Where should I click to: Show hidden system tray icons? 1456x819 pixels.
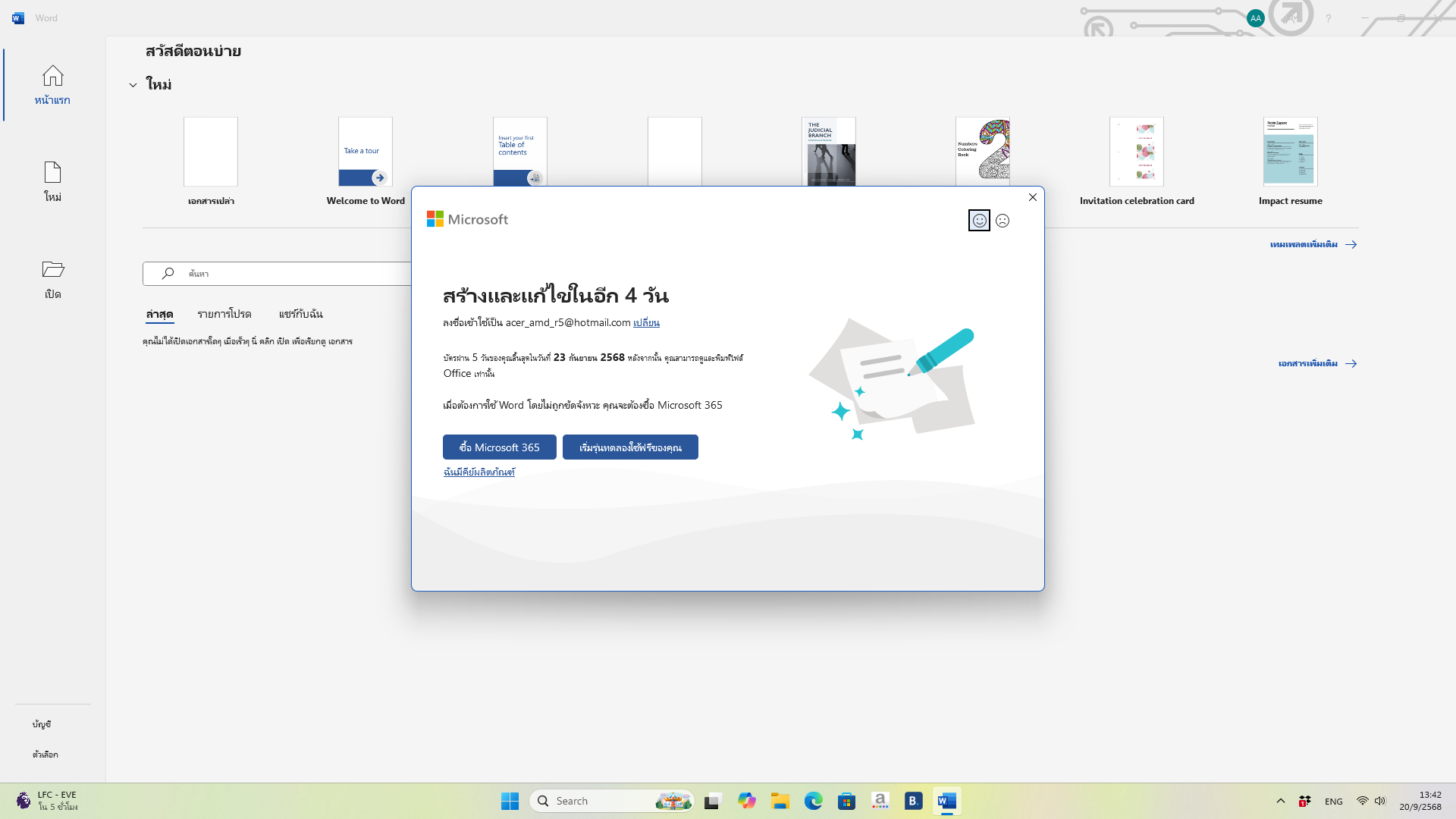[x=1281, y=801]
